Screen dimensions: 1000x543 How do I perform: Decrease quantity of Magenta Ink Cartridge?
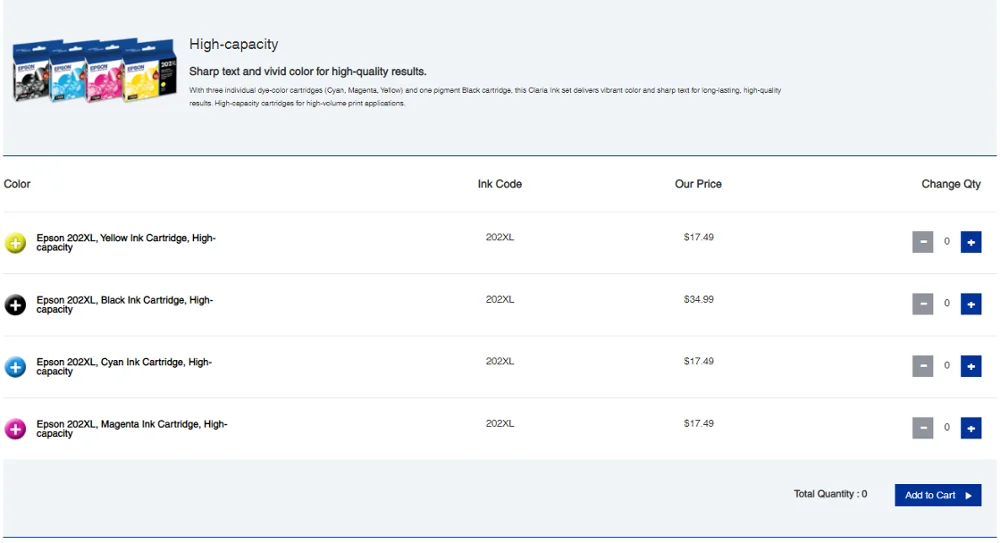point(923,428)
